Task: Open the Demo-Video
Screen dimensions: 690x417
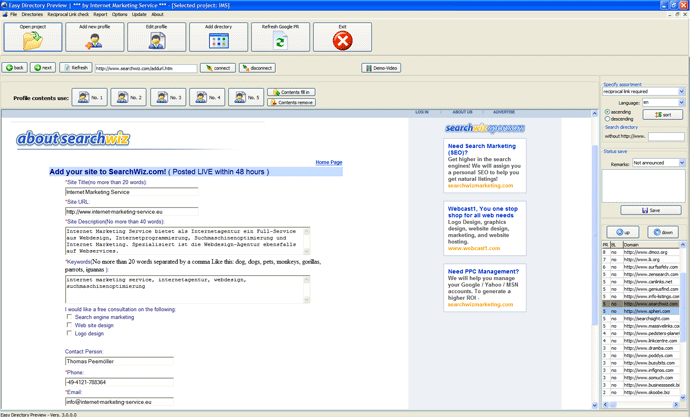Action: [x=381, y=68]
